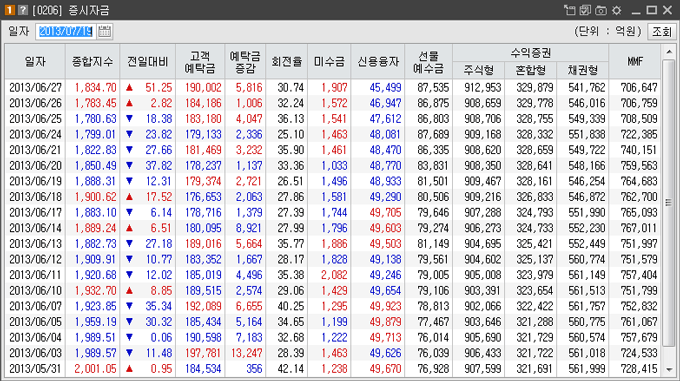Click the 종합지수 column header
The image size is (680, 381).
click(x=92, y=62)
